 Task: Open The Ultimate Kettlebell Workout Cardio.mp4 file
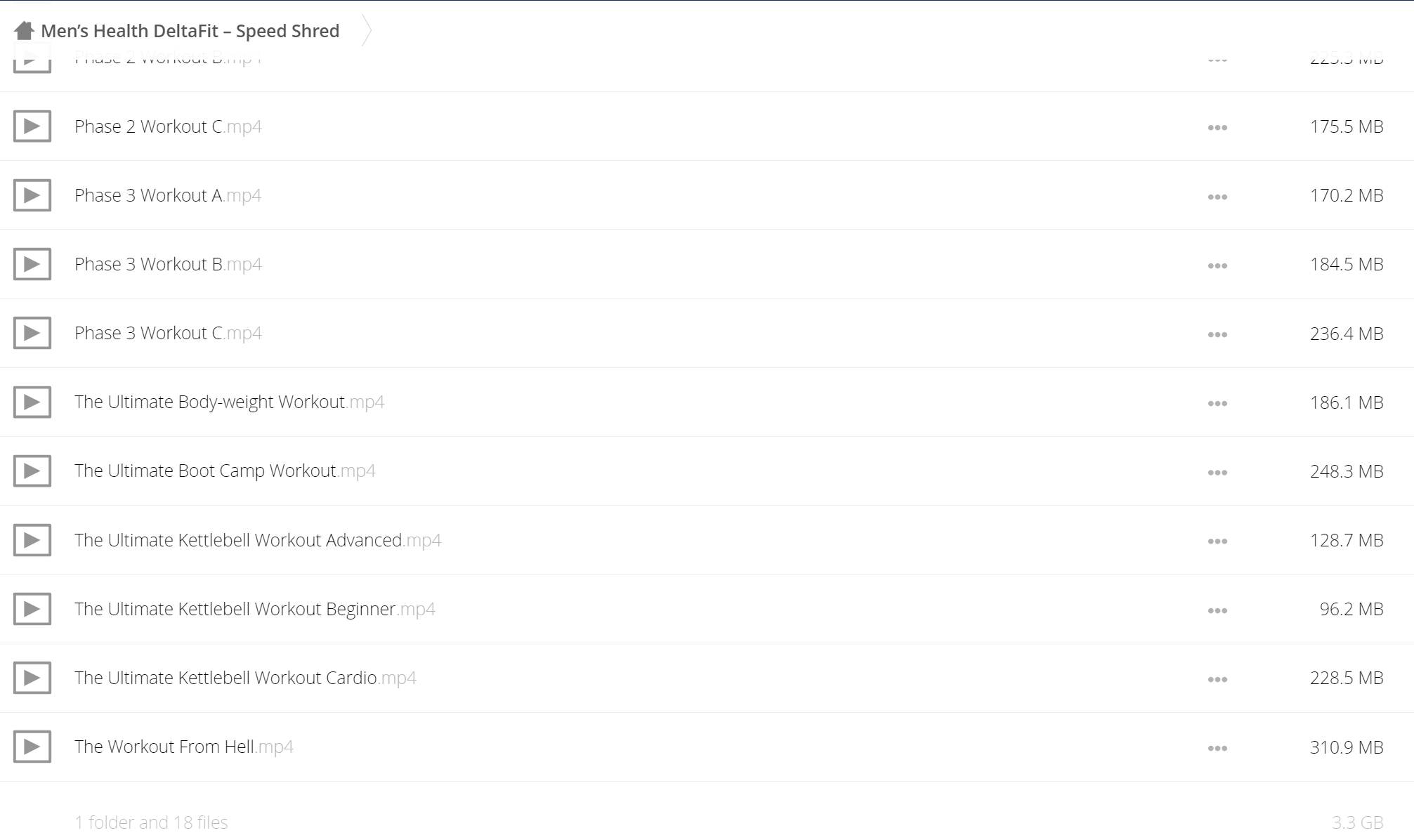coord(245,678)
